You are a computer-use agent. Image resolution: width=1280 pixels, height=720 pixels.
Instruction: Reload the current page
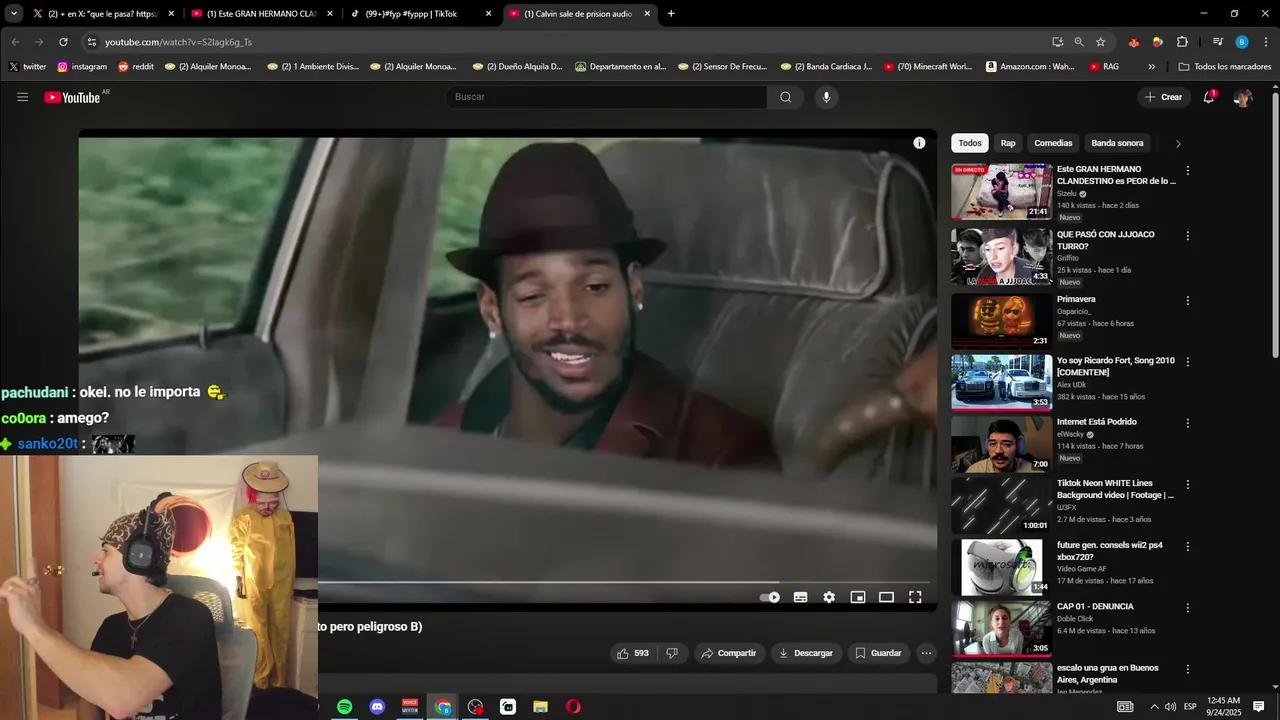pyautogui.click(x=63, y=42)
